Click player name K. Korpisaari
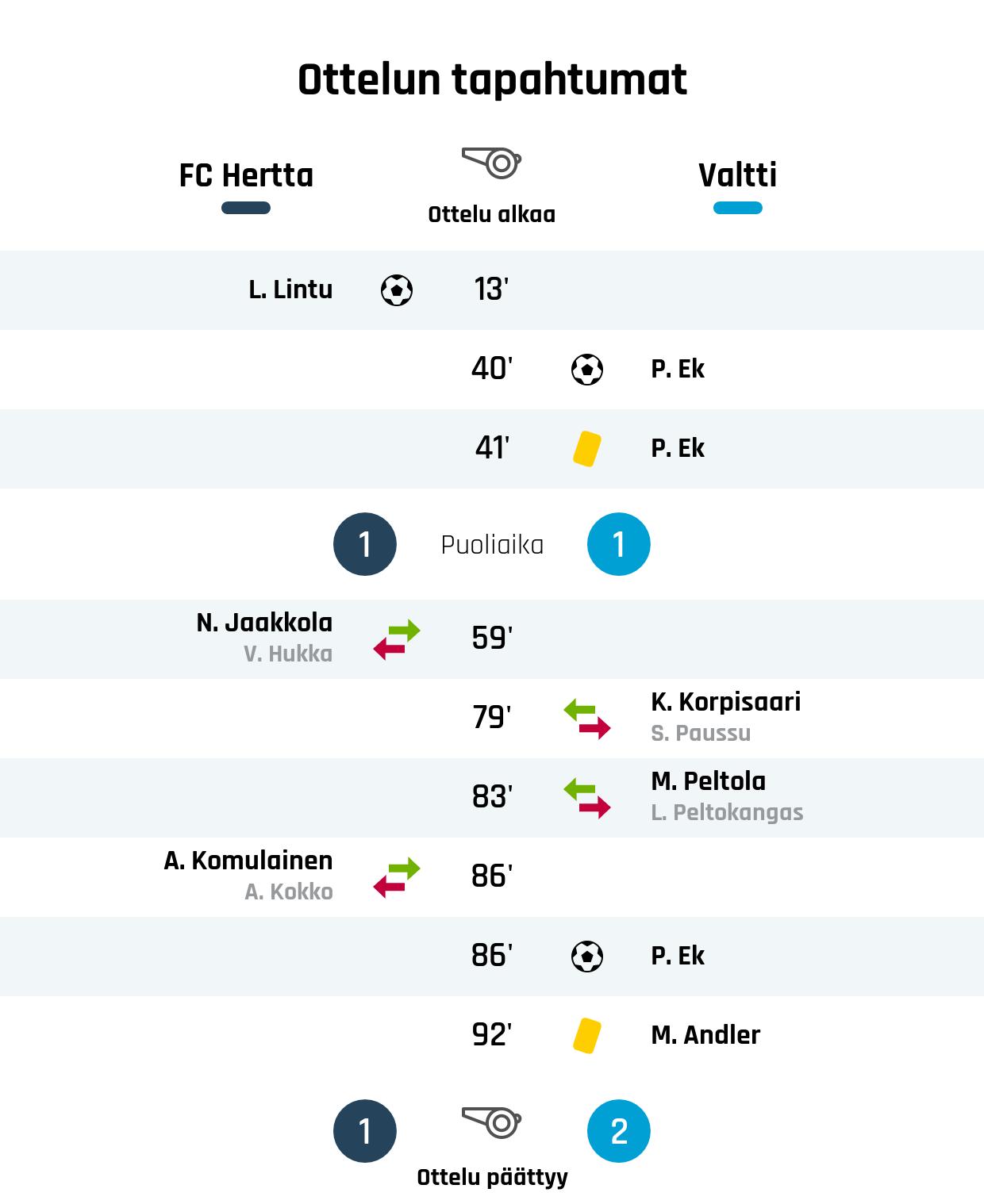 click(x=725, y=702)
